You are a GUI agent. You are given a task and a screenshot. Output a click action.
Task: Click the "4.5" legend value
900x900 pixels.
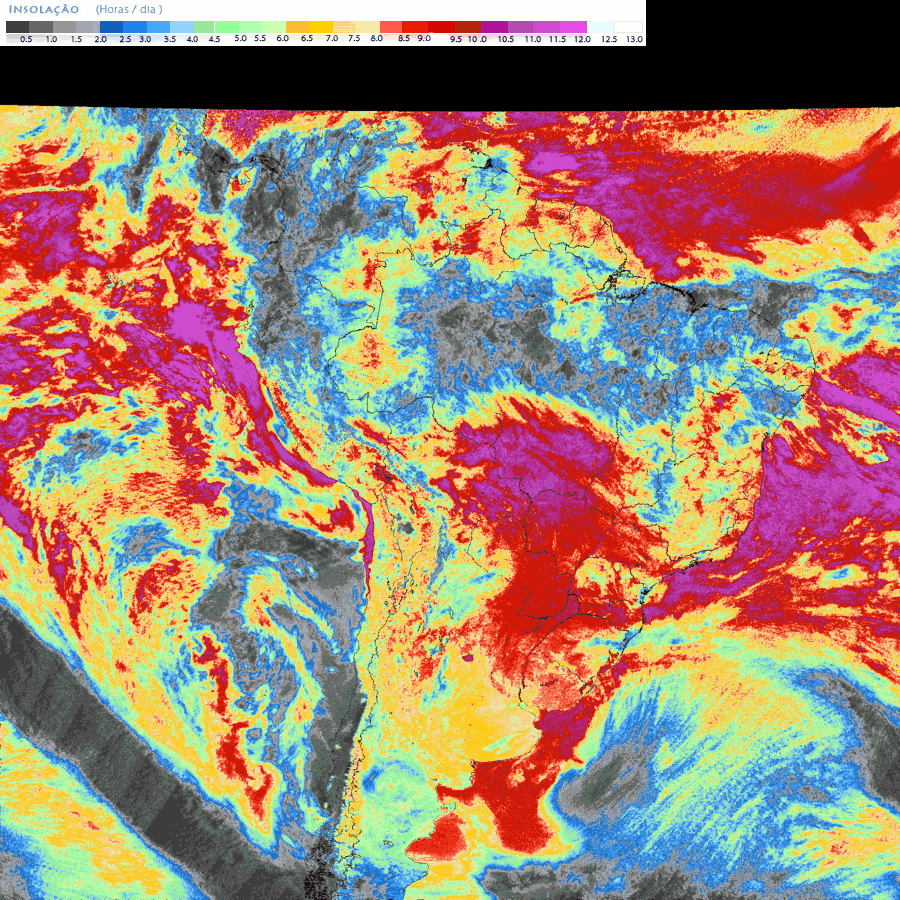[x=215, y=39]
